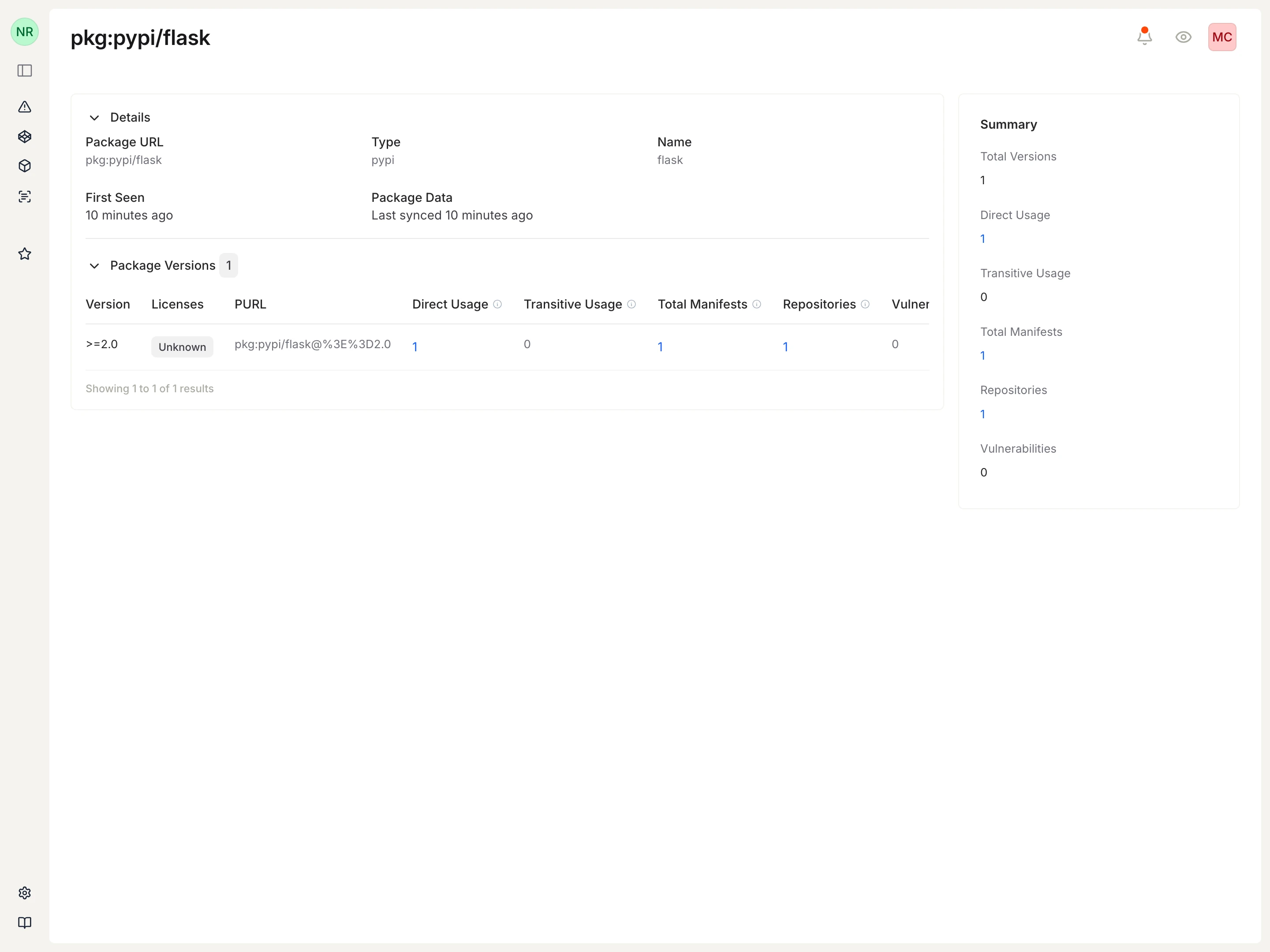Click the PURL column header
The height and width of the screenshot is (952, 1270).
250,304
